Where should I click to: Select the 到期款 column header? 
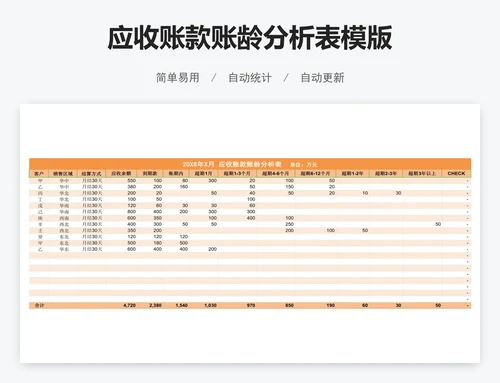pyautogui.click(x=150, y=173)
